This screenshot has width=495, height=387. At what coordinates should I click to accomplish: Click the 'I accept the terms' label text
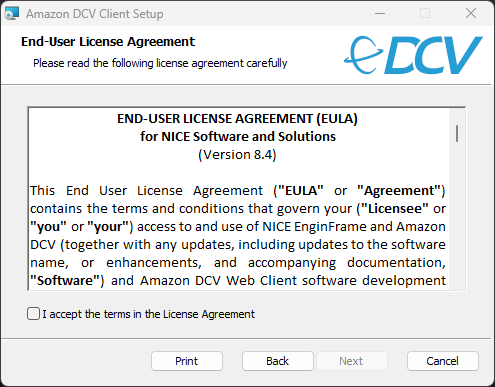click(148, 314)
